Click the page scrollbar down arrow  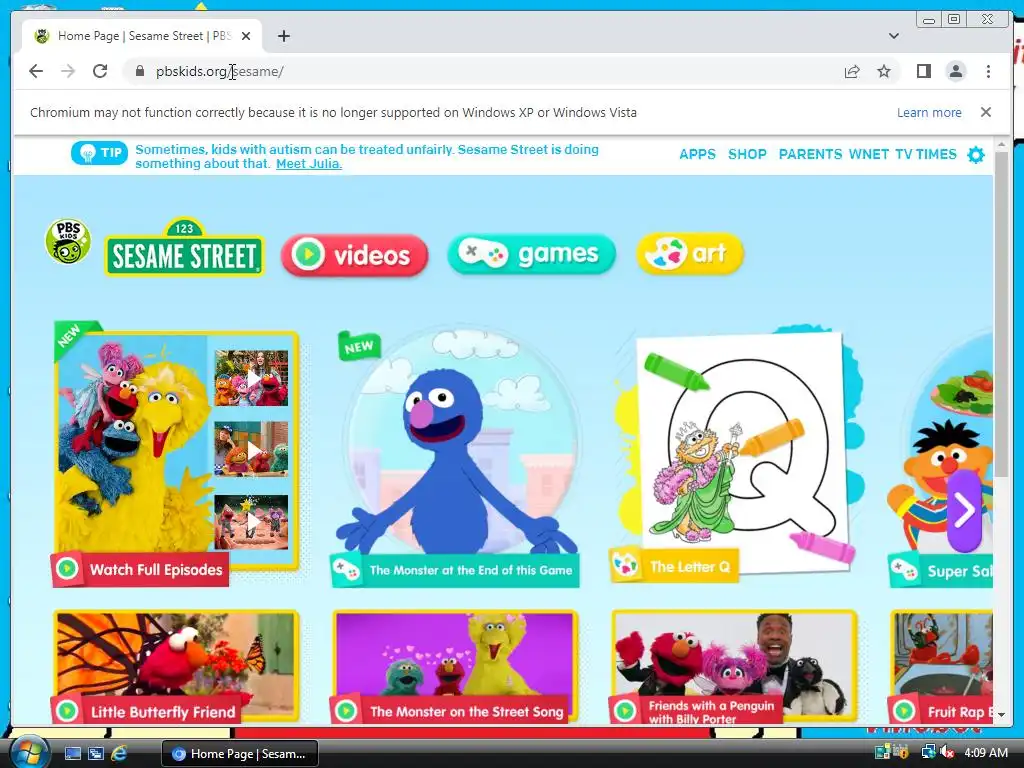coord(1001,715)
